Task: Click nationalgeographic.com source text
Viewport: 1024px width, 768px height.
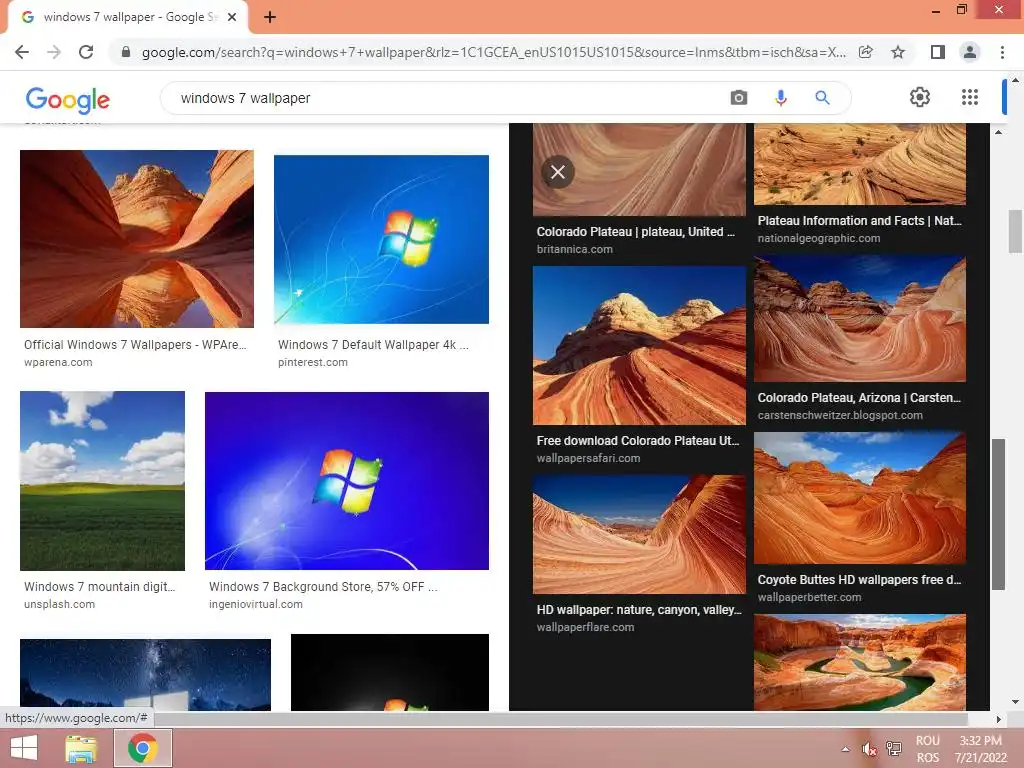Action: (x=819, y=238)
